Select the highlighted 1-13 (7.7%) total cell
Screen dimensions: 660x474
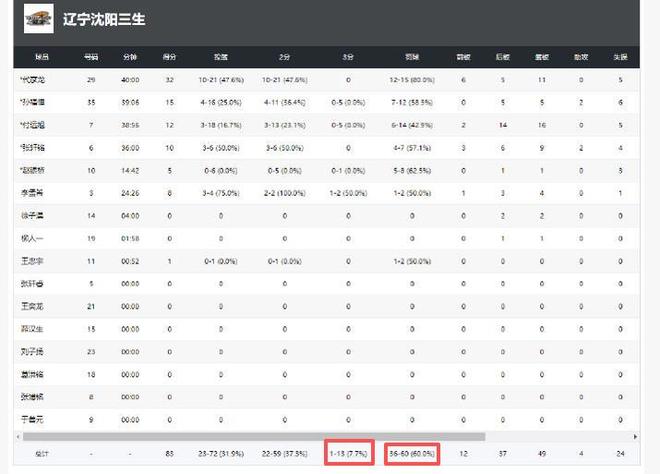click(x=350, y=453)
